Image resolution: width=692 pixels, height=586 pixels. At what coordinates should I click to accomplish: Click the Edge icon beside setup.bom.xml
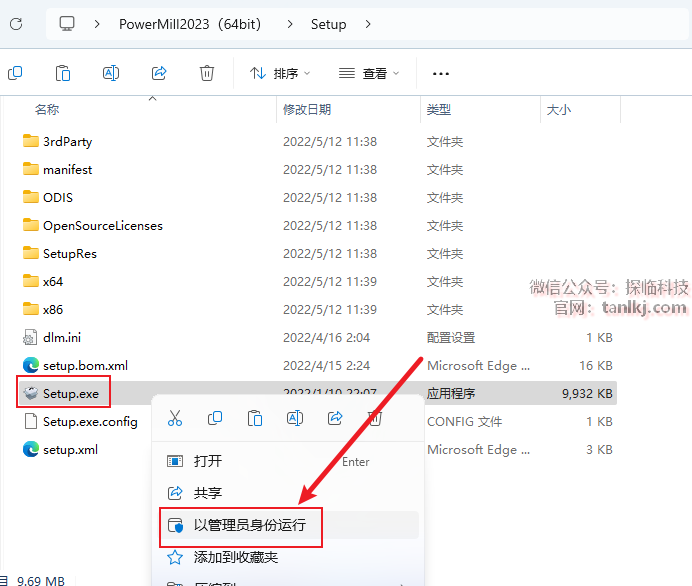tap(30, 365)
